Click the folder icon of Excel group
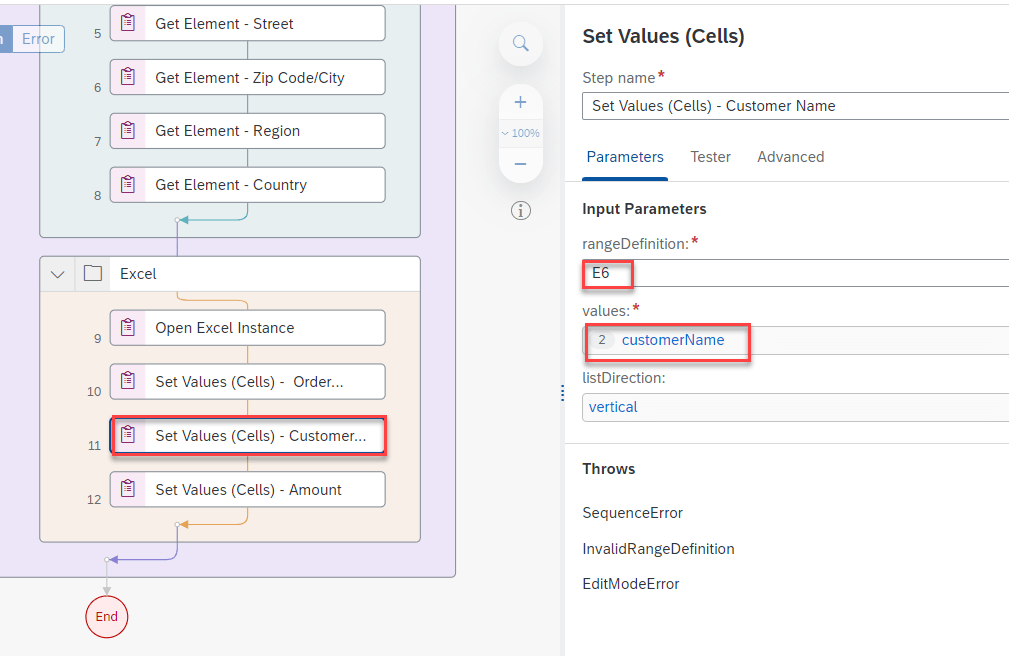Screen dimensions: 1009x656 point(93,273)
